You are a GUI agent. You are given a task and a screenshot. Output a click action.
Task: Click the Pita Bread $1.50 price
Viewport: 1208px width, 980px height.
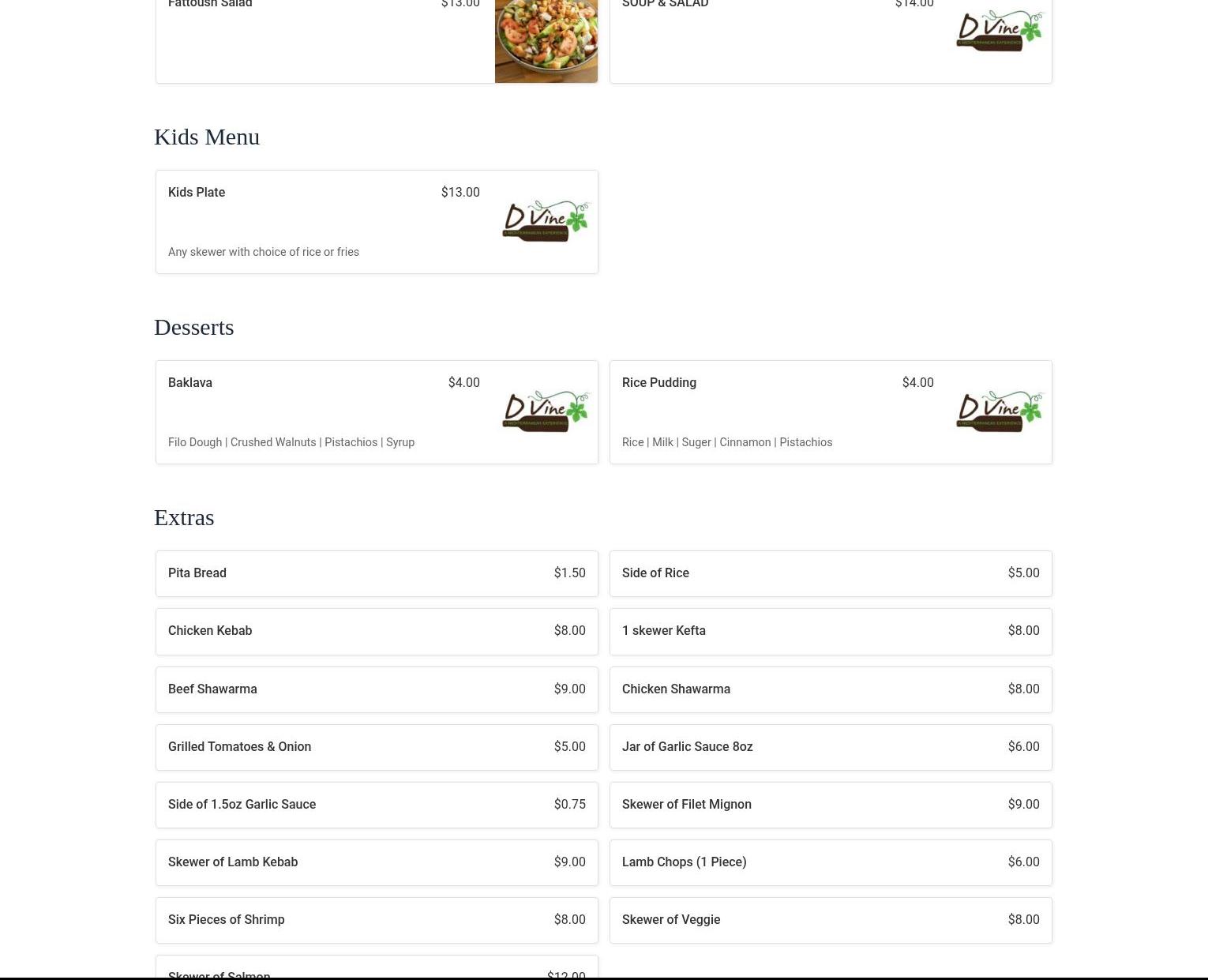[x=570, y=573]
